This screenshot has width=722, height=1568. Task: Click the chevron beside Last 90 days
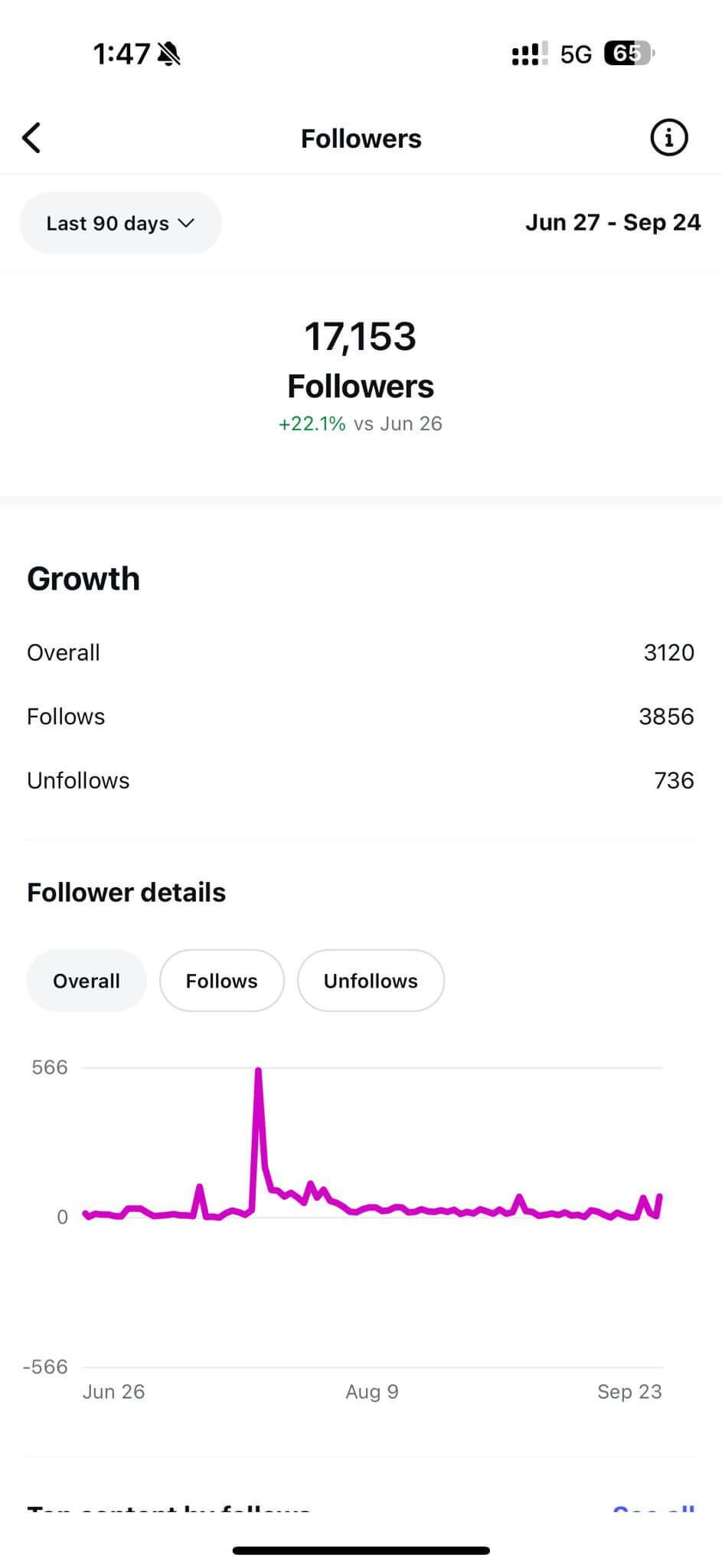point(186,223)
